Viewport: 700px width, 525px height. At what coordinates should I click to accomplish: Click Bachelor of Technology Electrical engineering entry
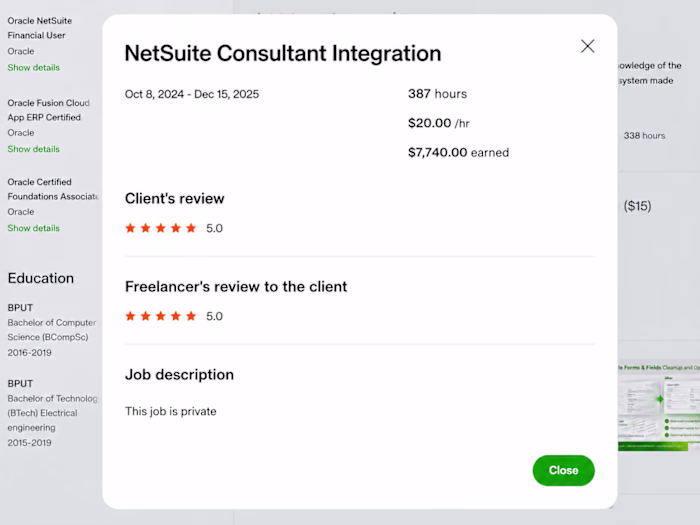coord(53,413)
